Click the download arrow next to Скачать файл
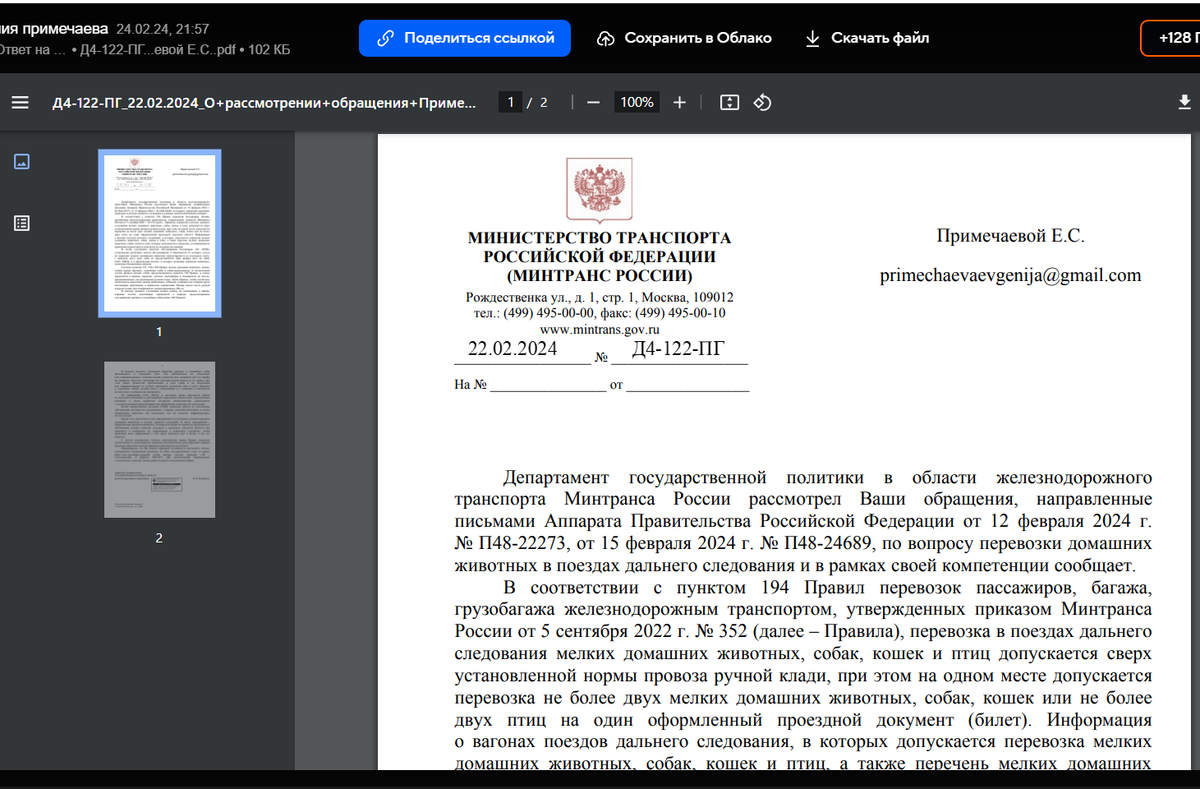The height and width of the screenshot is (789, 1200). [x=812, y=38]
